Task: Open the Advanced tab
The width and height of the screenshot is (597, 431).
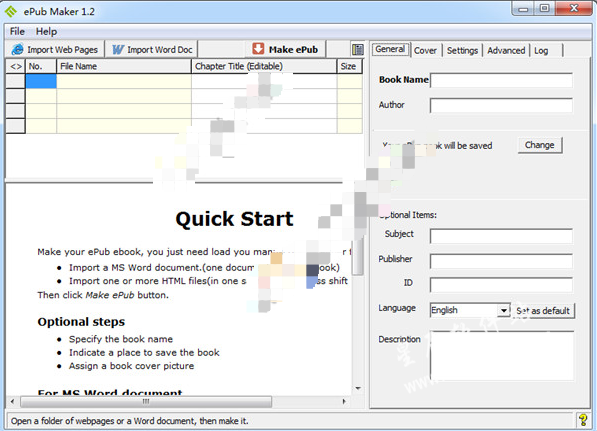Action: (x=506, y=50)
